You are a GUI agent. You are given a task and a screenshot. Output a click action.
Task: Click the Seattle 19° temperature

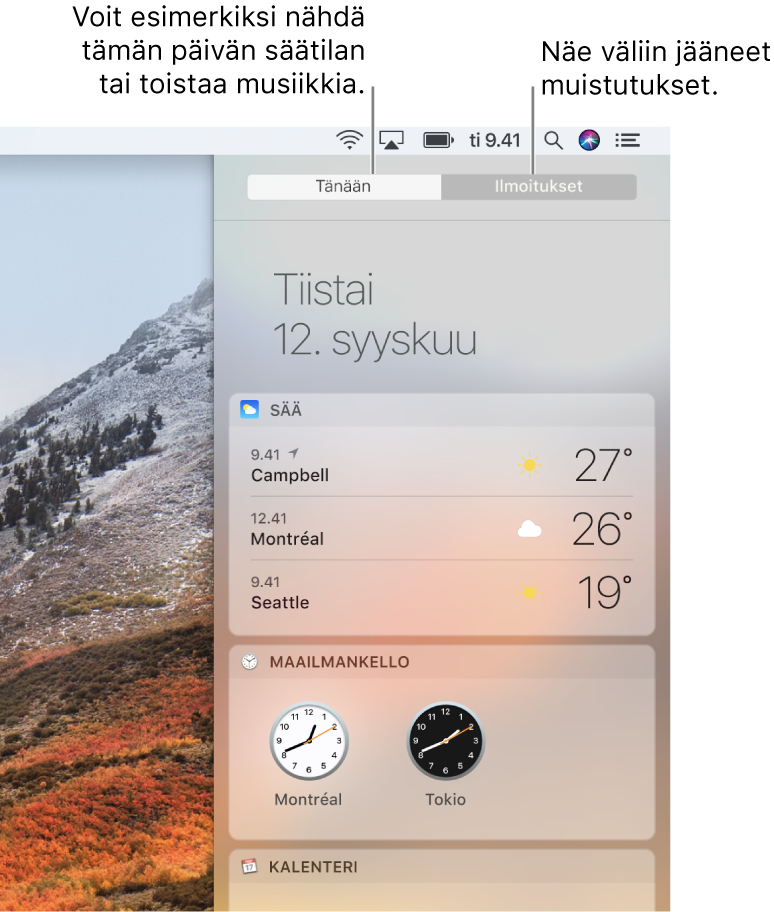(605, 593)
